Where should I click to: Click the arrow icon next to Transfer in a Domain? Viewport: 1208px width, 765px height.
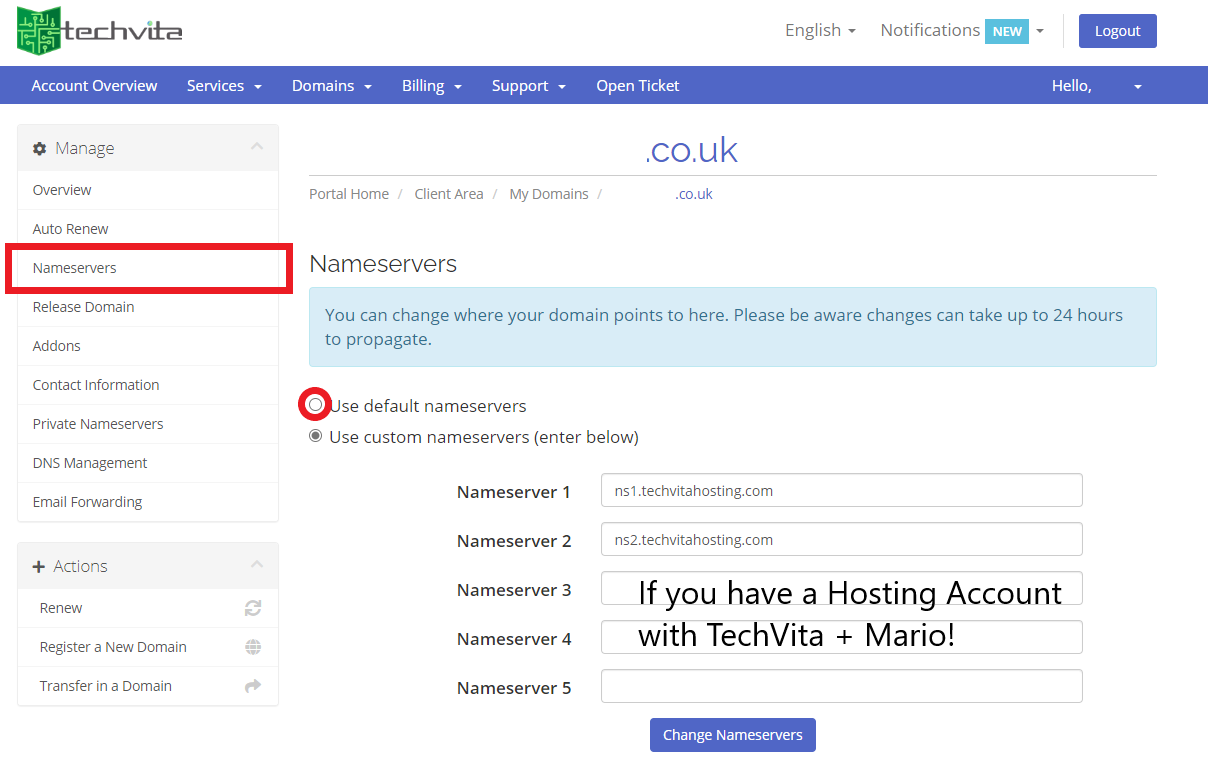click(252, 686)
